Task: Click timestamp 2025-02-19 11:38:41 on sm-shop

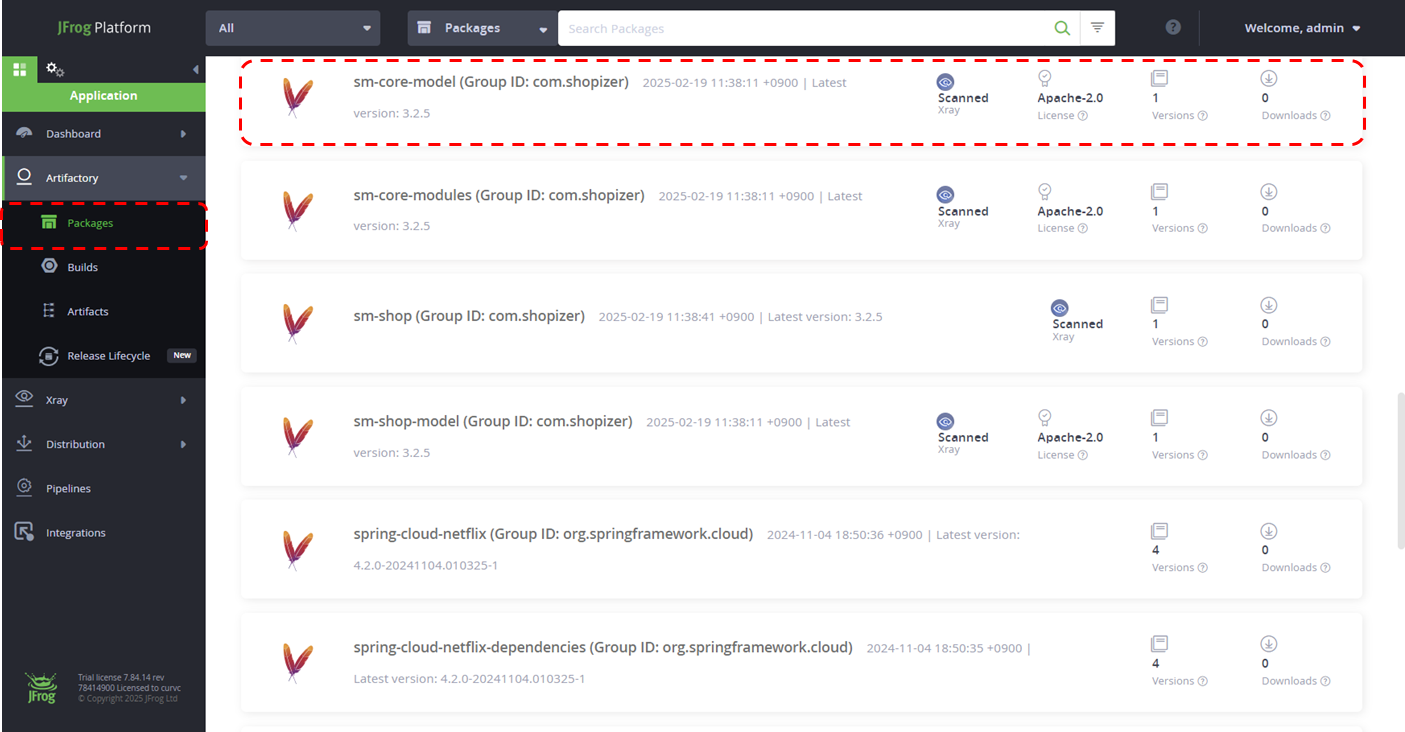Action: 676,317
